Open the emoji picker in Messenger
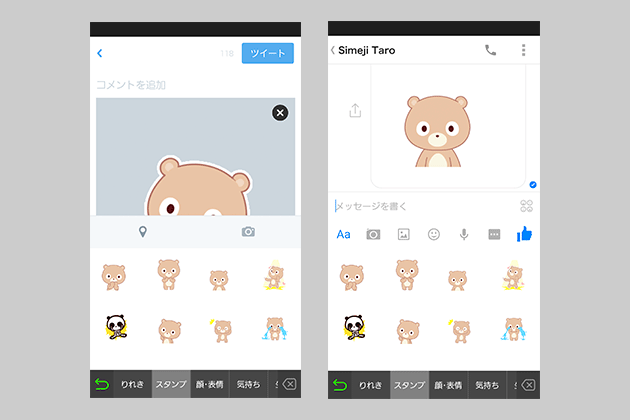The image size is (630, 420). point(434,234)
